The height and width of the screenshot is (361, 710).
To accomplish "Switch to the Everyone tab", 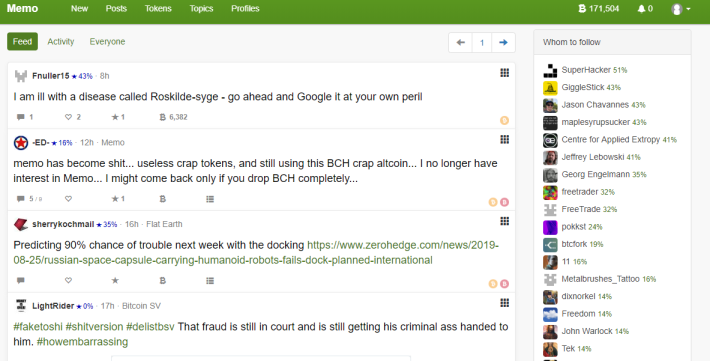I will tap(107, 42).
